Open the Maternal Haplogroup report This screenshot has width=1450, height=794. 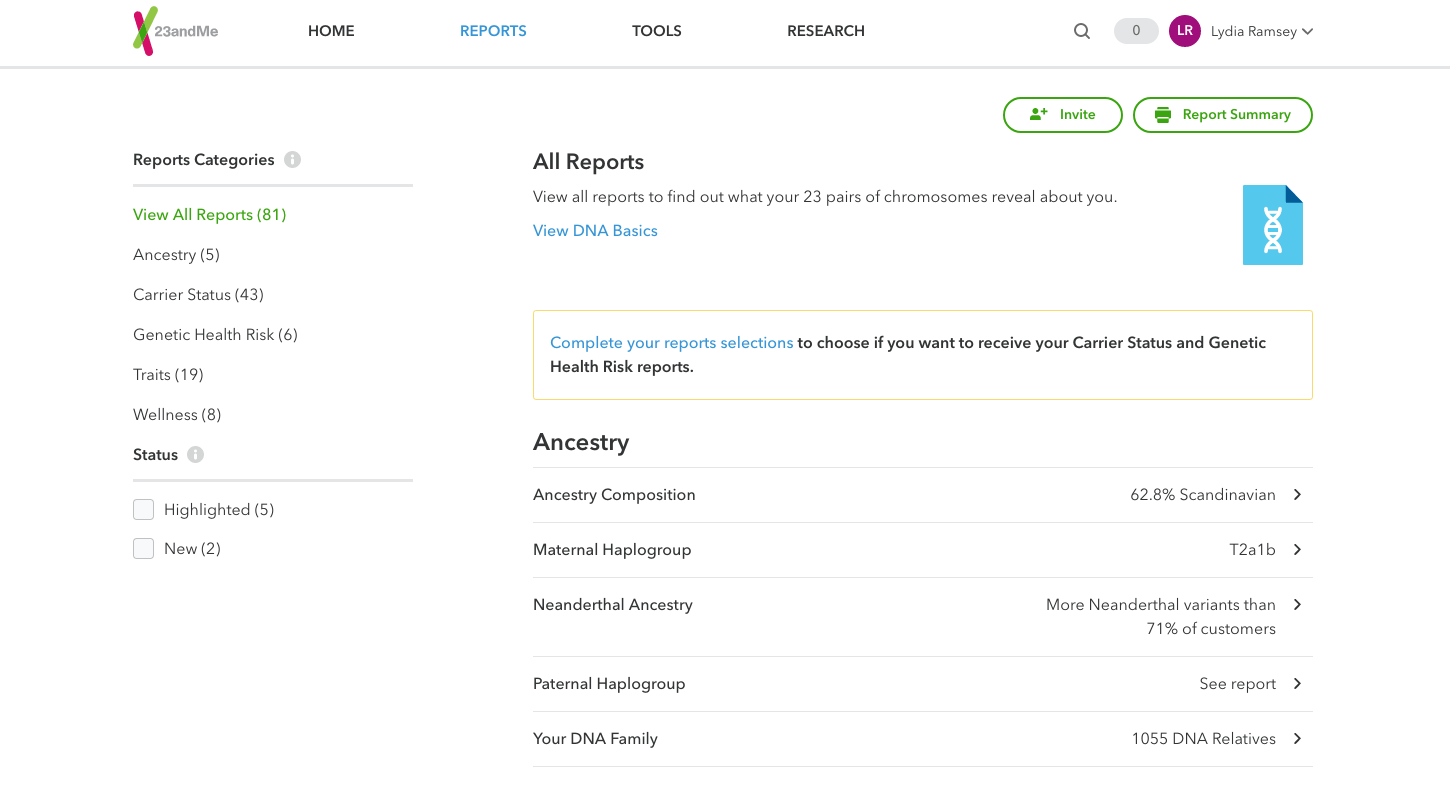pos(923,550)
